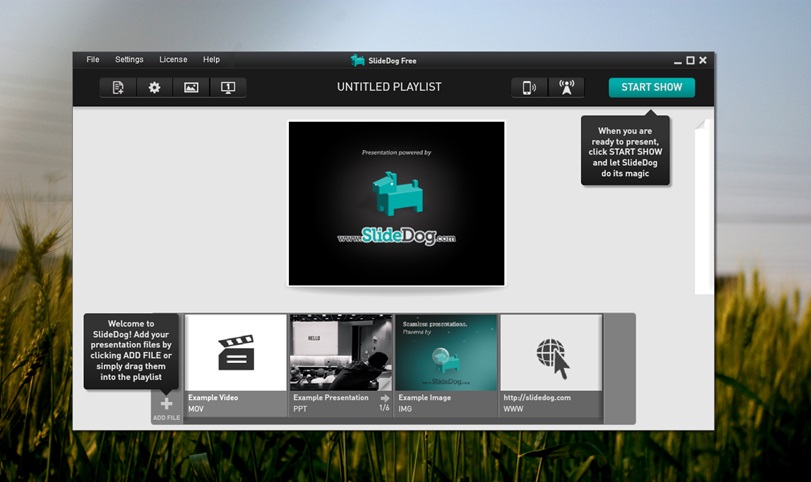Click the add file document icon
This screenshot has width=811, height=482.
point(118,87)
